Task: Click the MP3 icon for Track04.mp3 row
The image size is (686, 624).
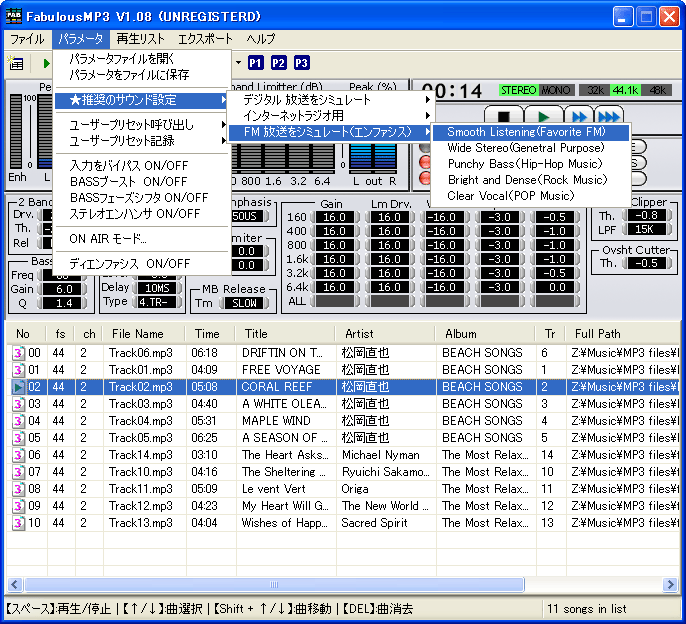Action: click(x=18, y=421)
